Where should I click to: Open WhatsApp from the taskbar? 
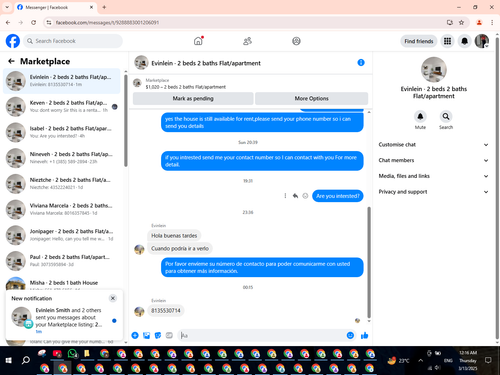point(72,354)
